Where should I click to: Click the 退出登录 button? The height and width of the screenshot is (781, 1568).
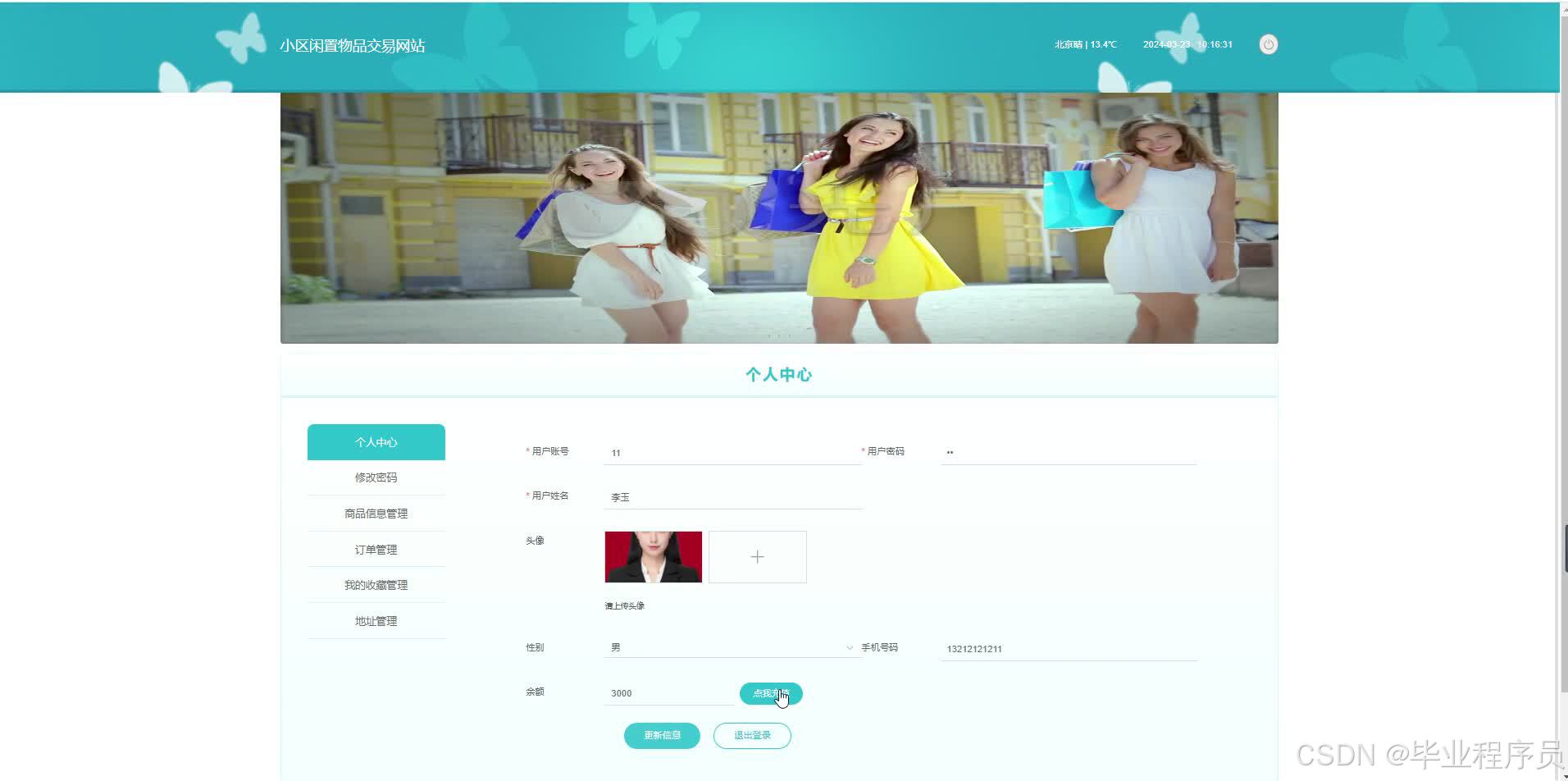click(752, 735)
